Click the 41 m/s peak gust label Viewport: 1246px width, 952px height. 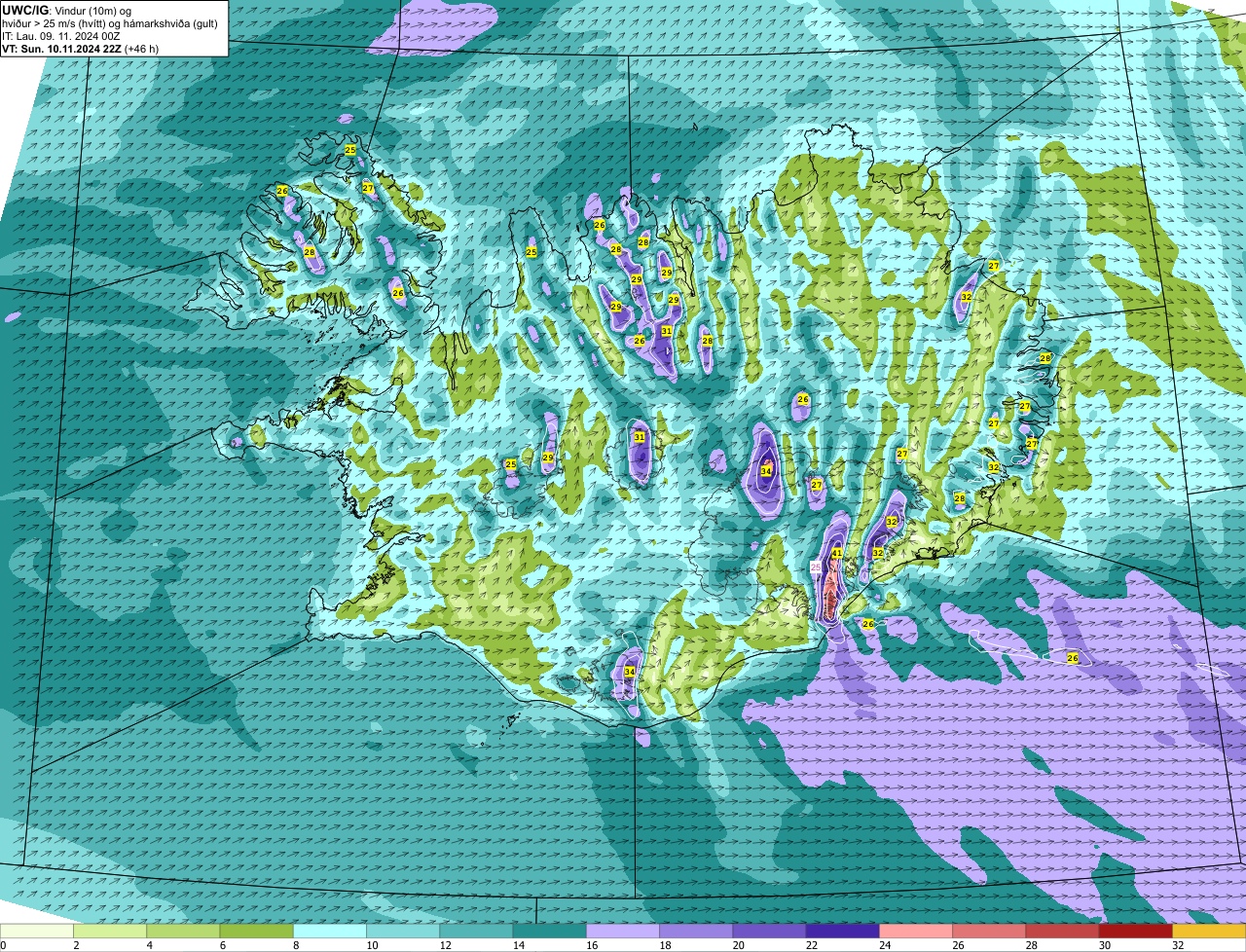(837, 553)
